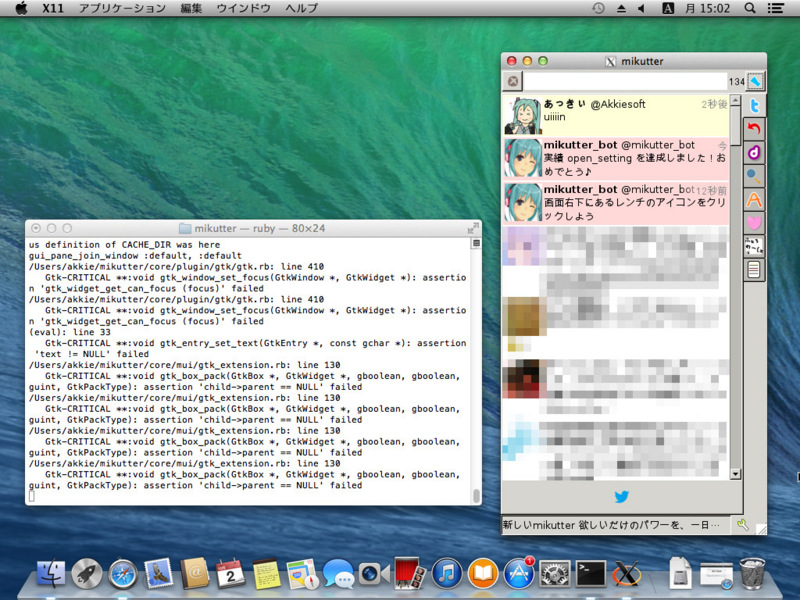Launch Safari from the Dock
Image resolution: width=800 pixels, height=600 pixels.
(x=122, y=573)
